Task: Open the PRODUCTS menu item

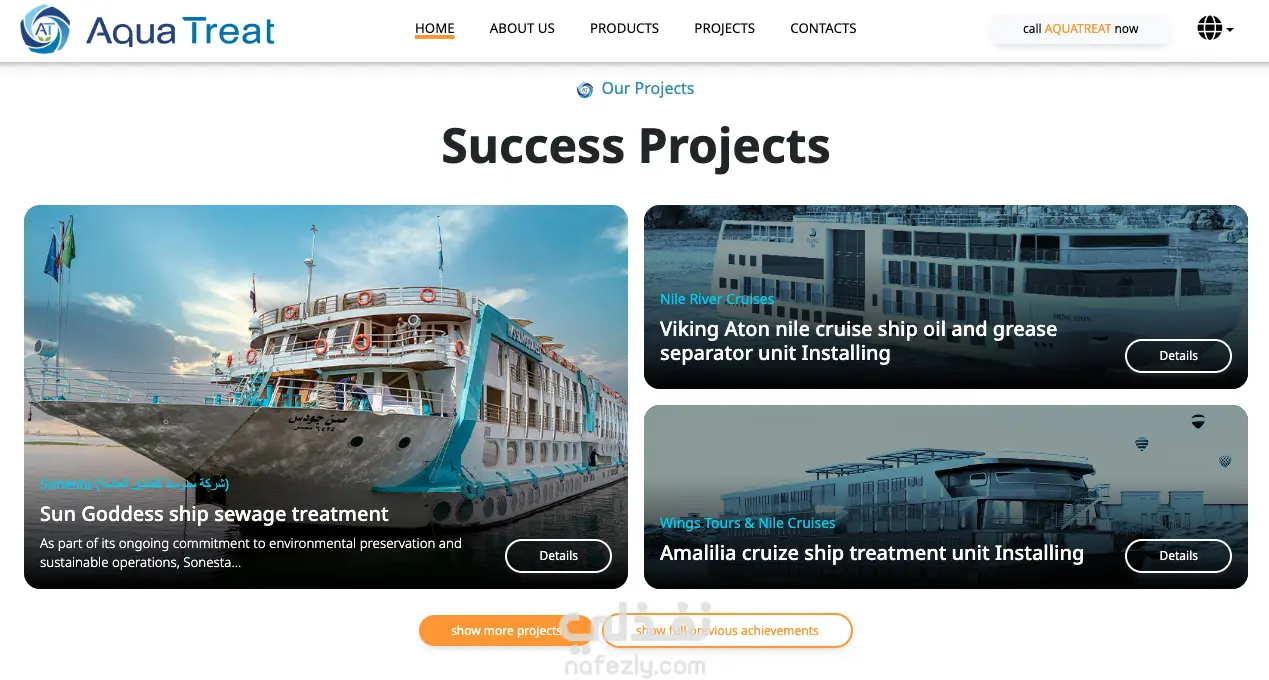Action: coord(624,28)
